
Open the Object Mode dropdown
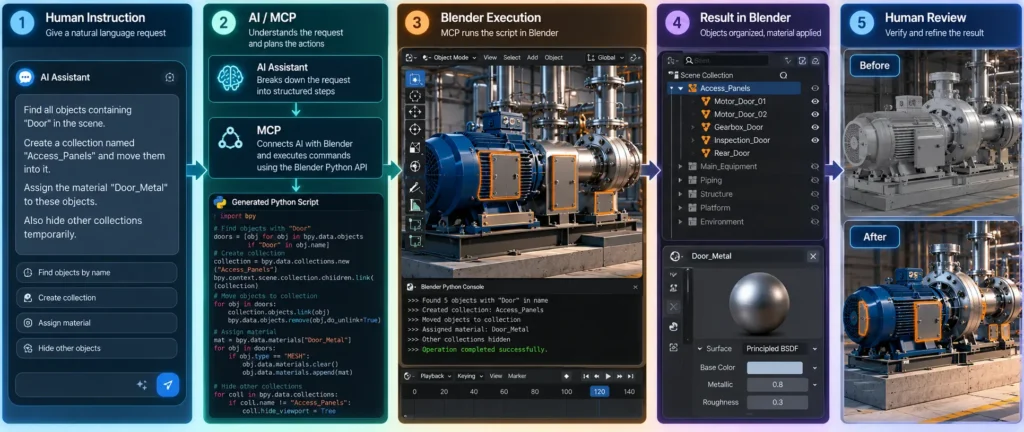(x=450, y=57)
